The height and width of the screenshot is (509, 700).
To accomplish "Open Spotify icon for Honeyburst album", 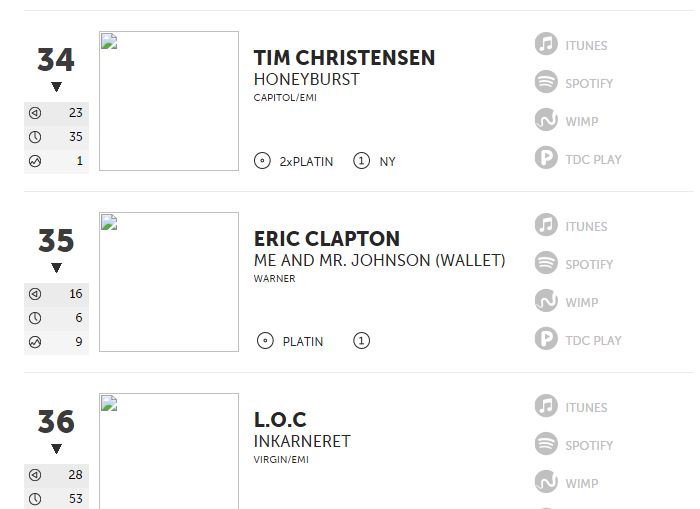I will point(546,82).
